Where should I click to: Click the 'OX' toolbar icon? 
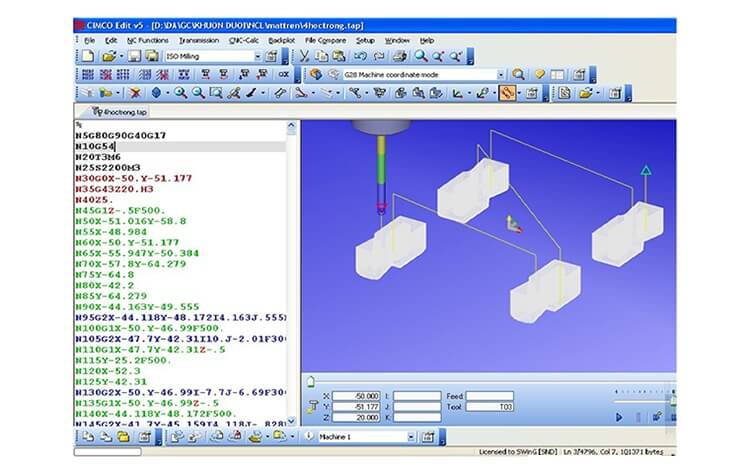click(284, 75)
